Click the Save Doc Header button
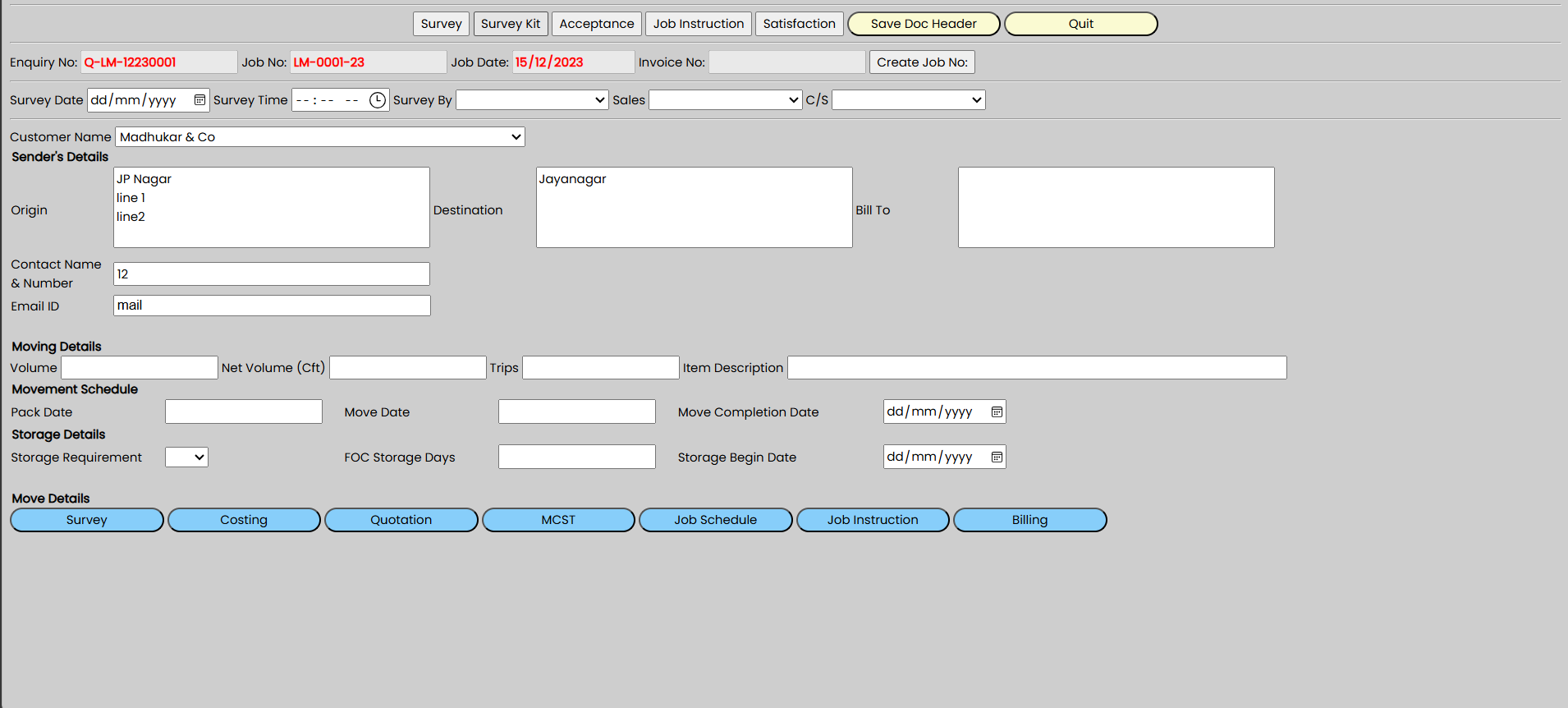This screenshot has height=708, width=1568. (x=924, y=24)
